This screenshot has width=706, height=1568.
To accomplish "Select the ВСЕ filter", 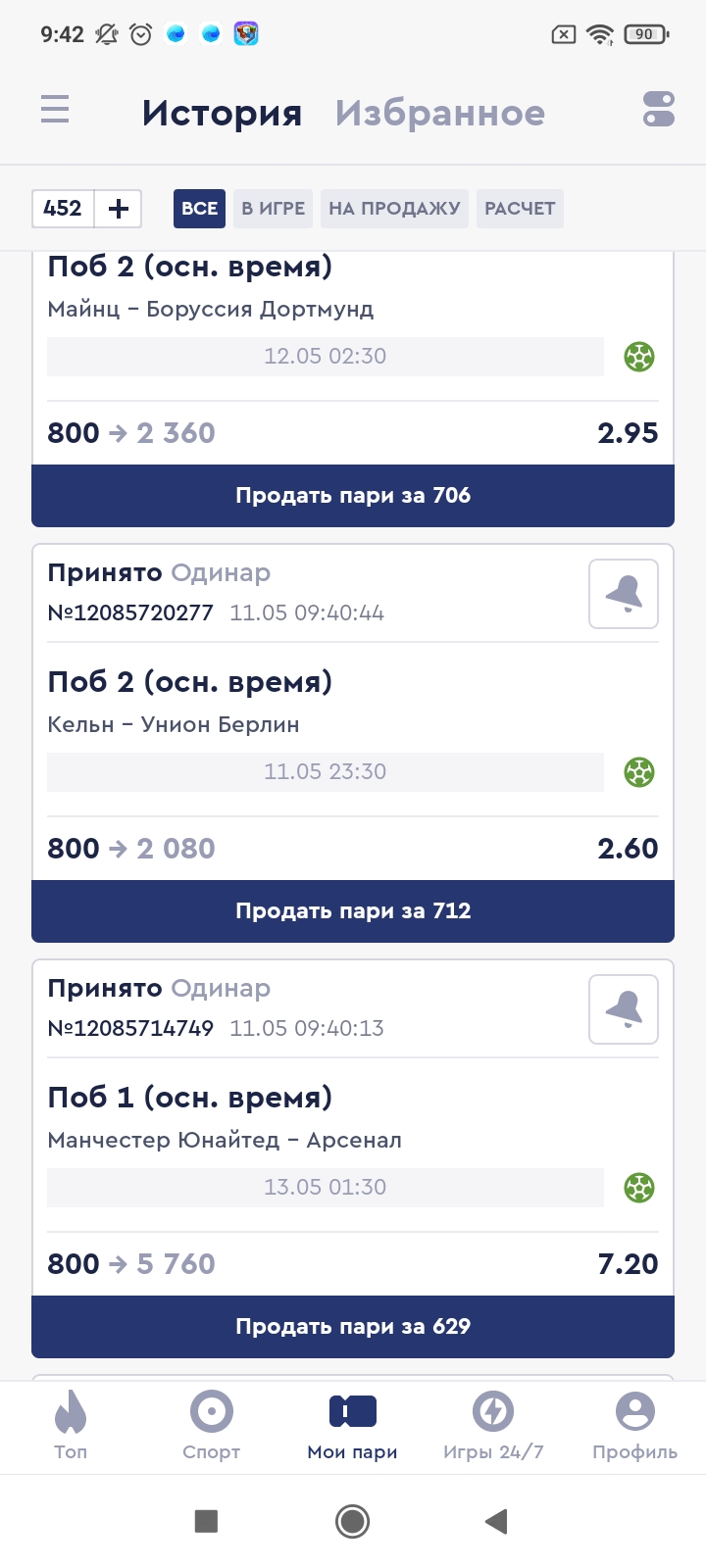I will (x=199, y=208).
